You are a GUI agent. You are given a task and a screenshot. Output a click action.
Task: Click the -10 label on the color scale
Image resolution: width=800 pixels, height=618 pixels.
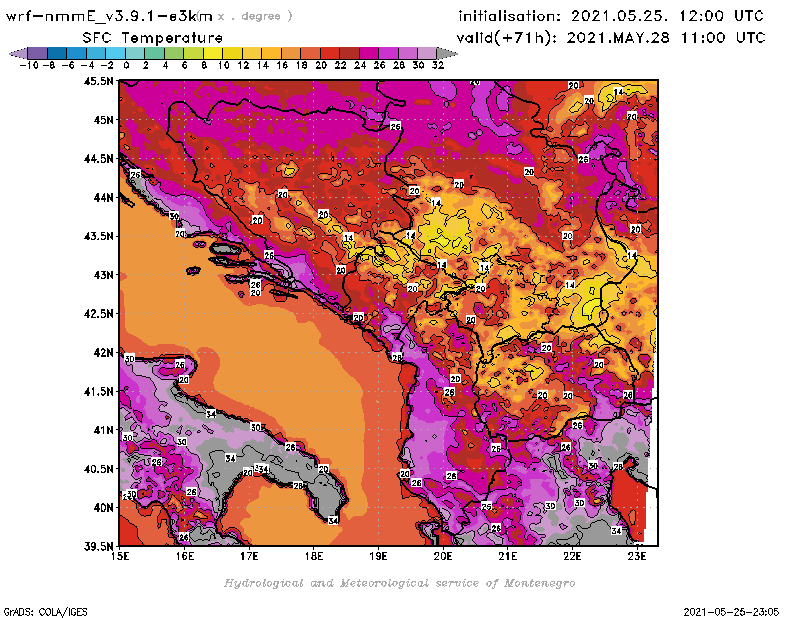click(28, 64)
